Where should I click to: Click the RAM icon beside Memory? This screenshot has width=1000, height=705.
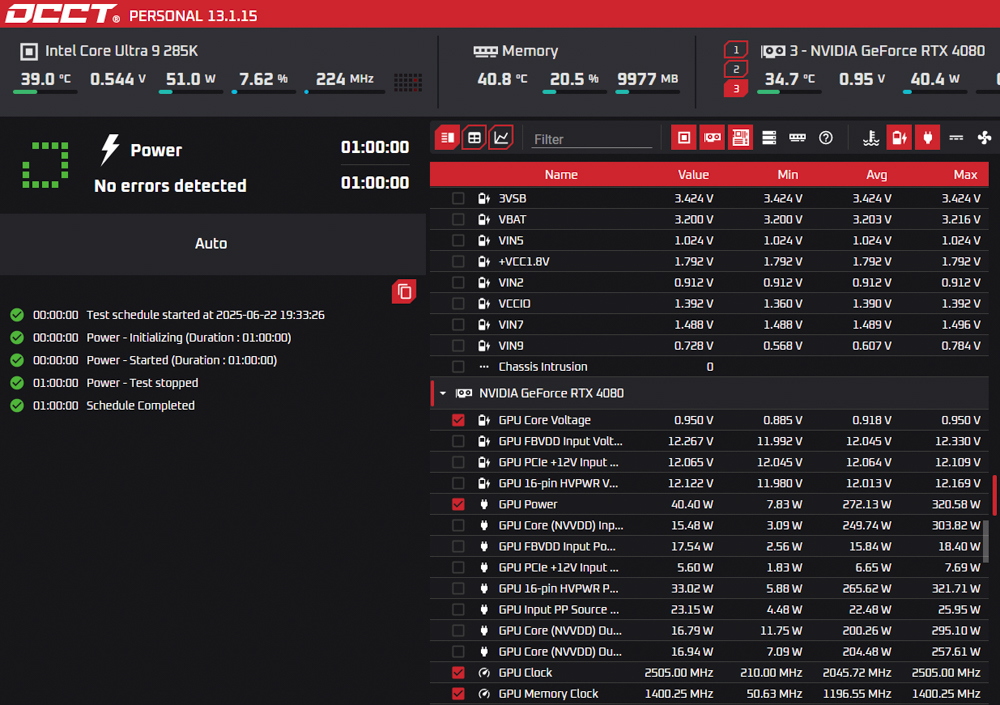point(485,51)
